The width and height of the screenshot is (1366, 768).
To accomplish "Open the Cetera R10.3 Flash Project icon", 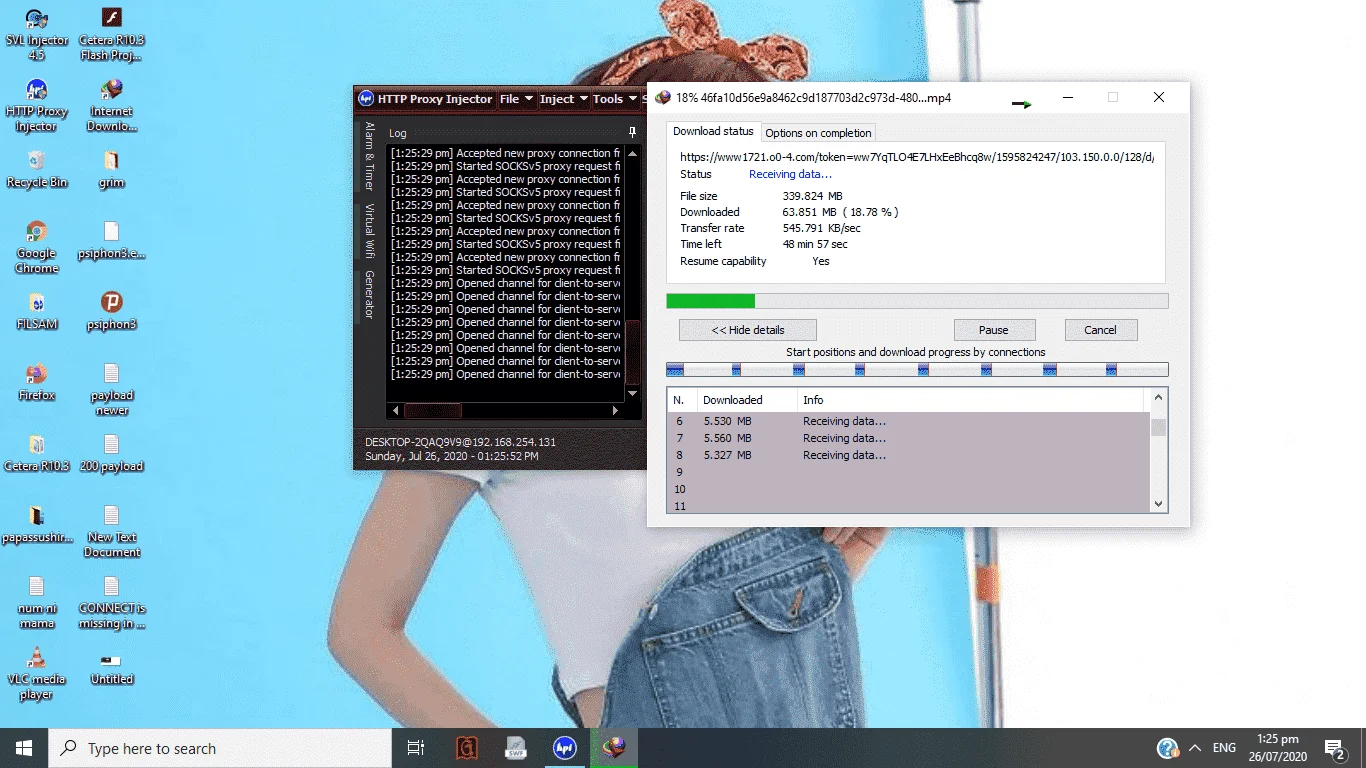I will tap(112, 32).
